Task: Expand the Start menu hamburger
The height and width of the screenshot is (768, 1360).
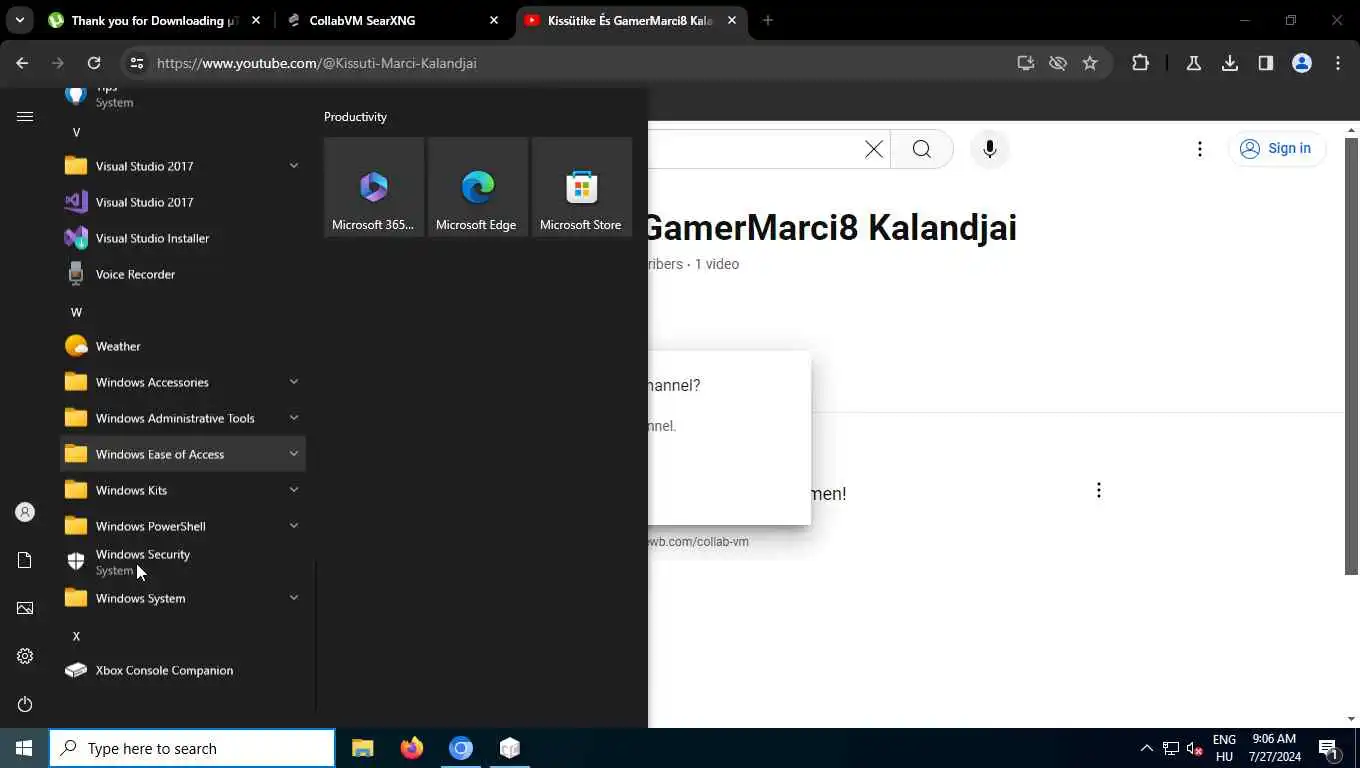Action: tap(25, 117)
